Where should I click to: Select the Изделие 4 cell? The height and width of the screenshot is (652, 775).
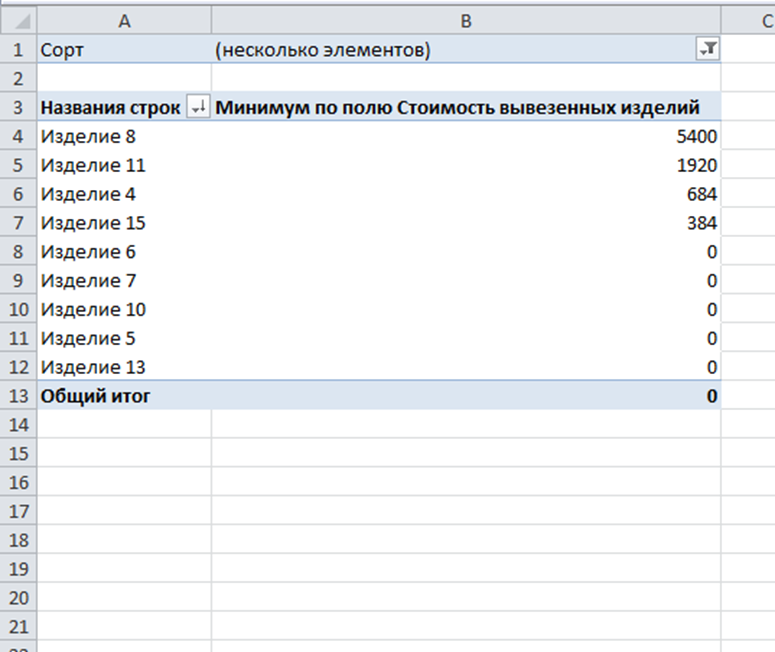pos(125,194)
